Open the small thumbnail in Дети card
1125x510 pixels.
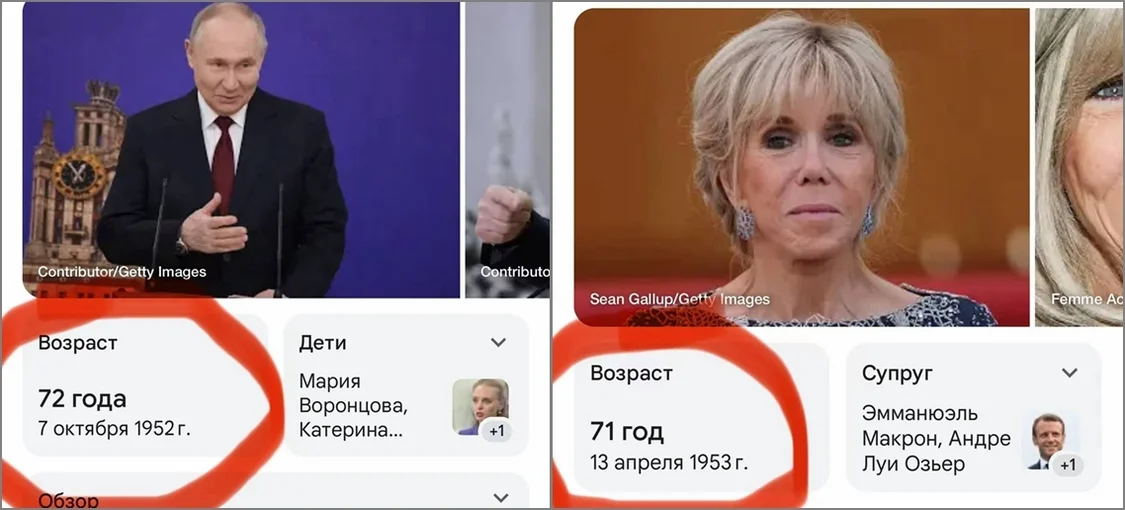pyautogui.click(x=481, y=407)
